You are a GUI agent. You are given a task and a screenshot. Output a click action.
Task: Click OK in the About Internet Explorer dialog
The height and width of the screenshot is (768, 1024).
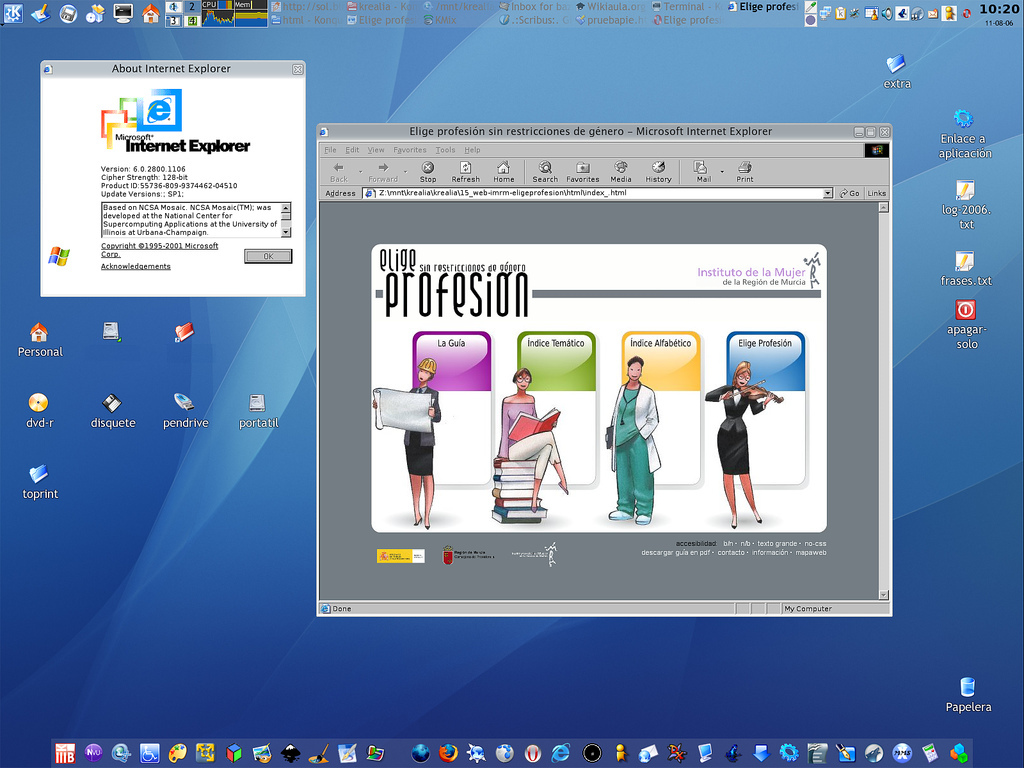point(268,256)
